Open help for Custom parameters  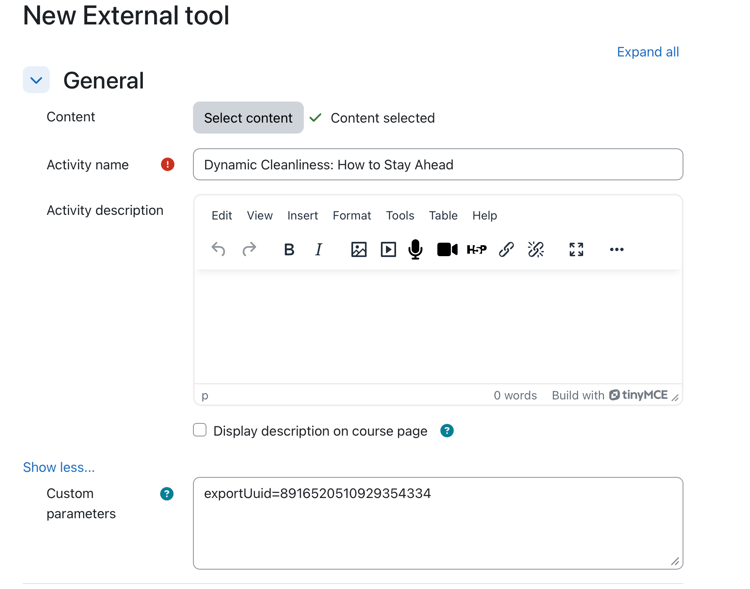166,494
